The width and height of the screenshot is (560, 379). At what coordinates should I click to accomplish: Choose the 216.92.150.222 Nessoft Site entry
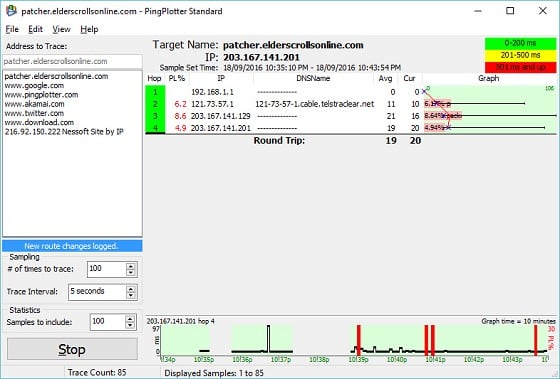(x=64, y=131)
